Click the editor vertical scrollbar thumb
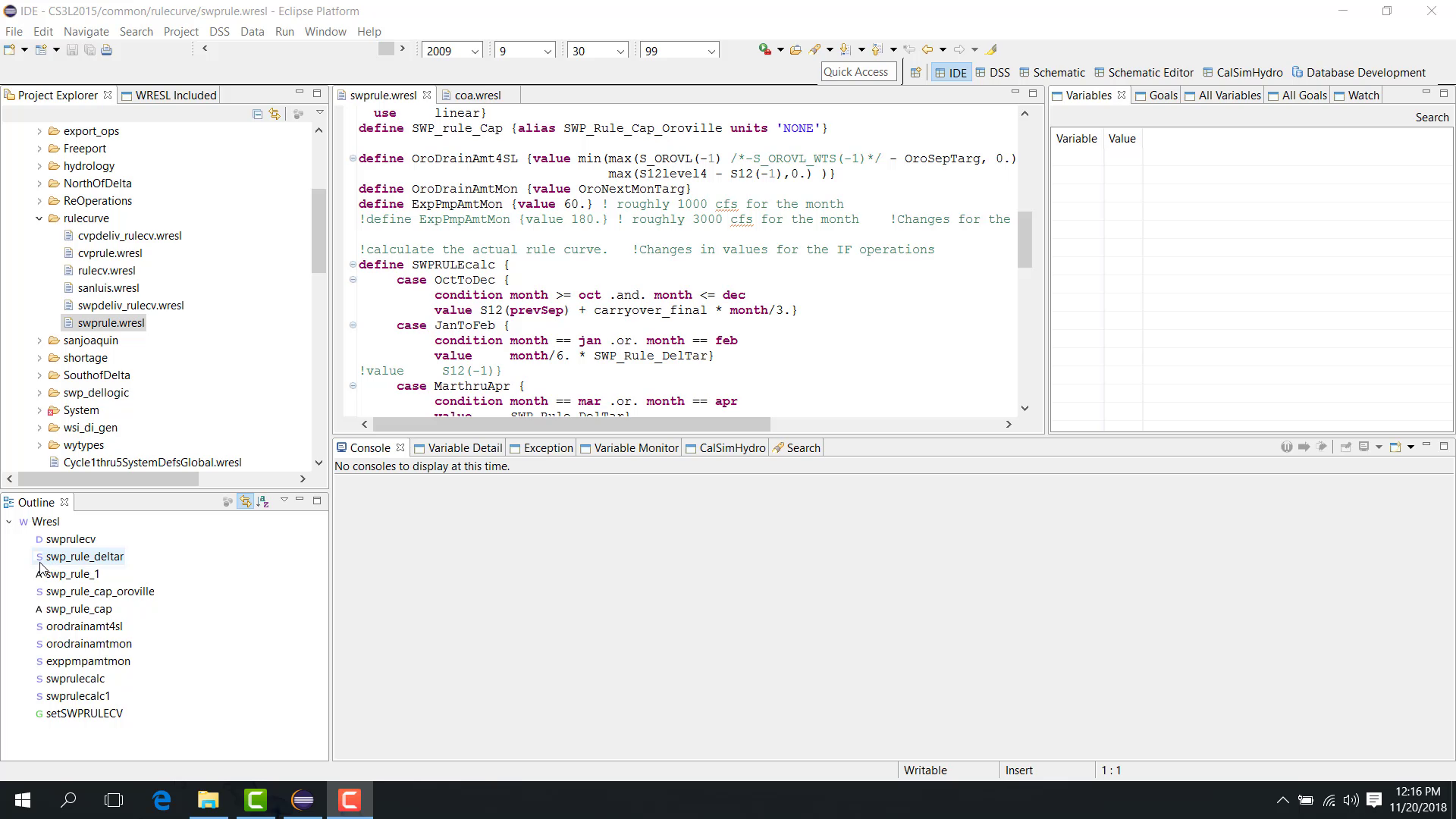Viewport: 1456px width, 819px height. (x=1025, y=240)
